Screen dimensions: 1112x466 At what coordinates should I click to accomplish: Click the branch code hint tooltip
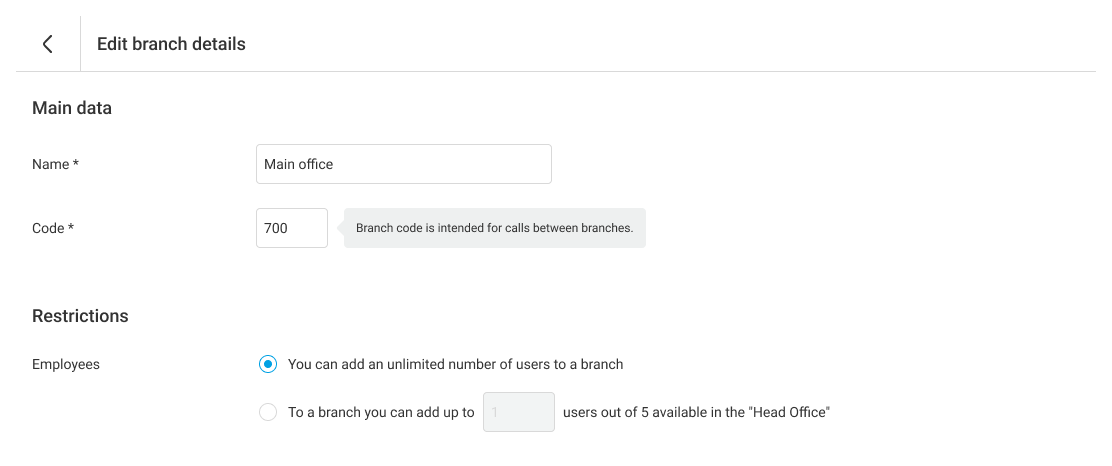(x=494, y=228)
